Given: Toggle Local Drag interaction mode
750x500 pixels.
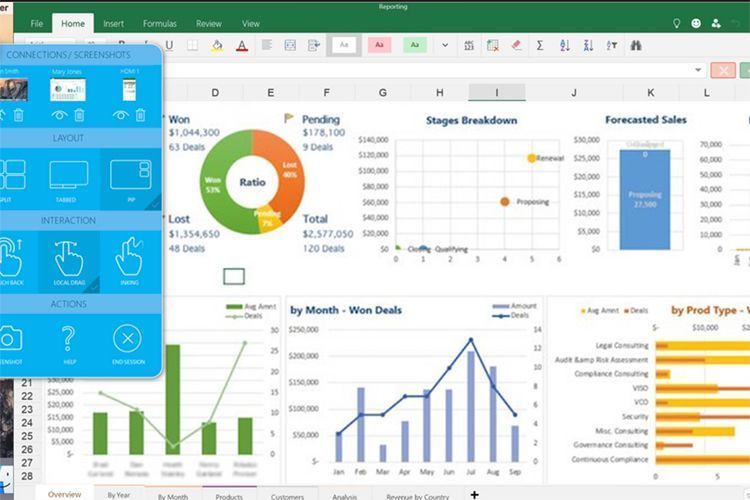Looking at the screenshot, I should 69,262.
